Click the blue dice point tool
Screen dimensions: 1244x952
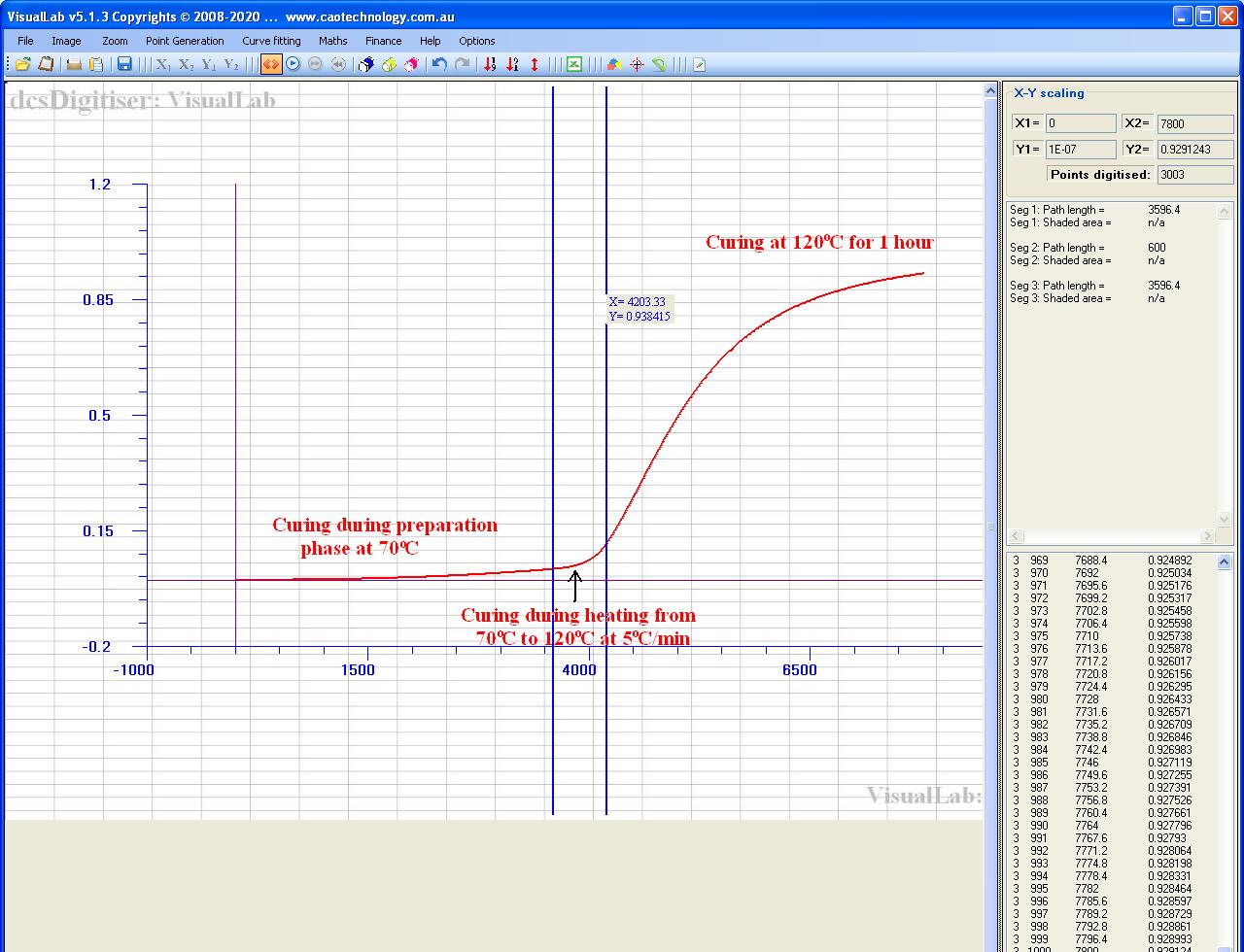click(366, 65)
